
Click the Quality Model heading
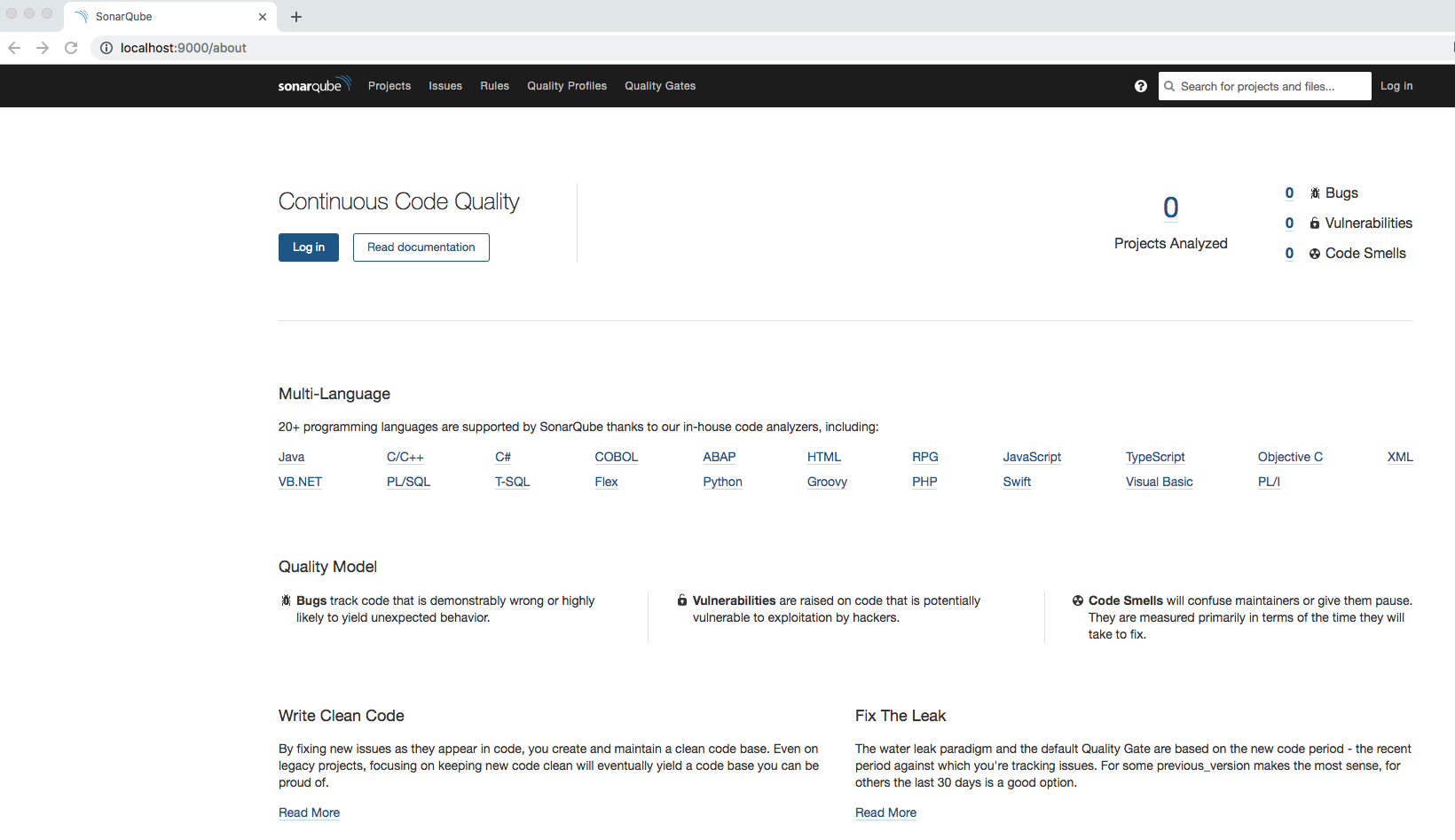point(327,567)
